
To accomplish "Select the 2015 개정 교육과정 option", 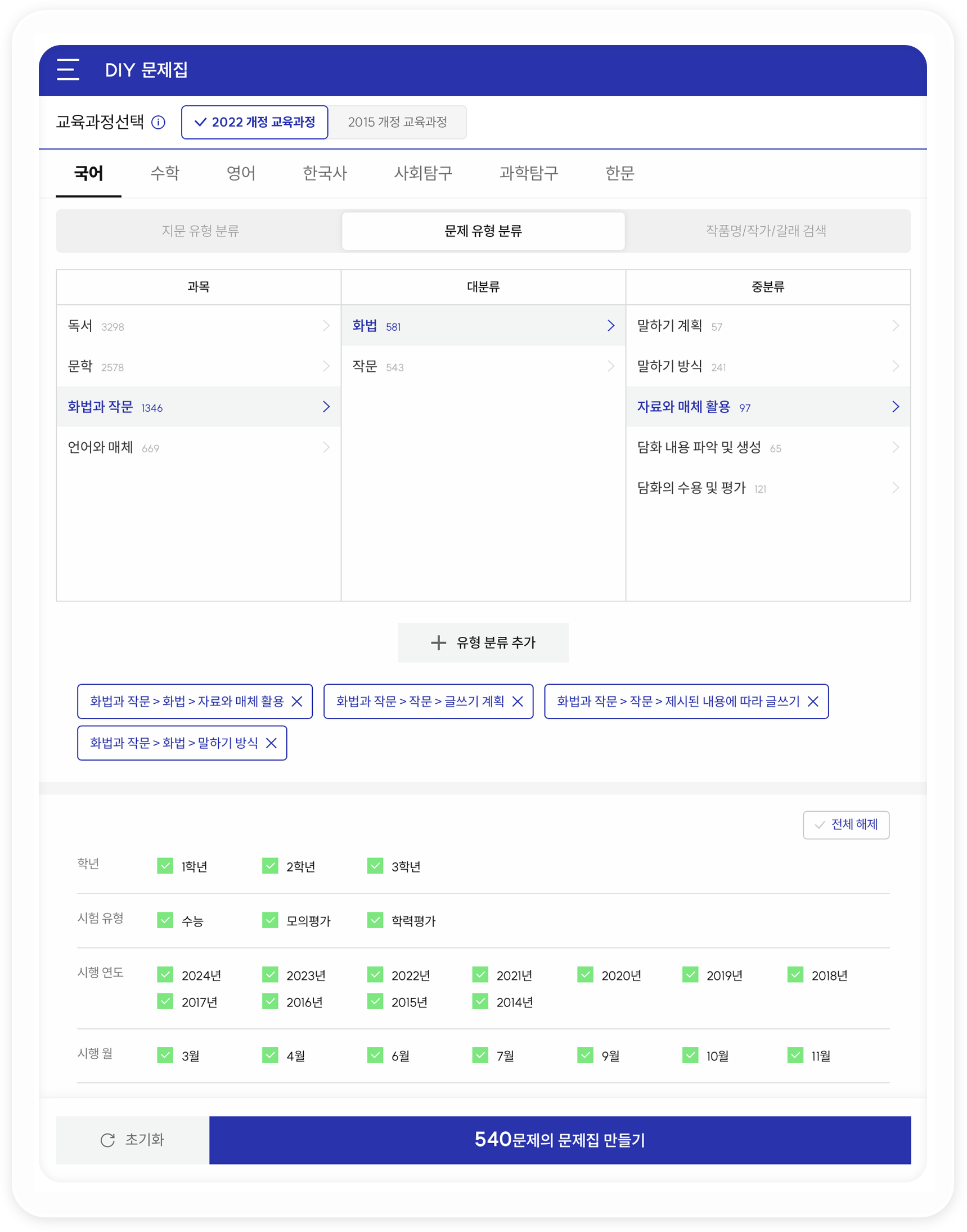I will (398, 122).
